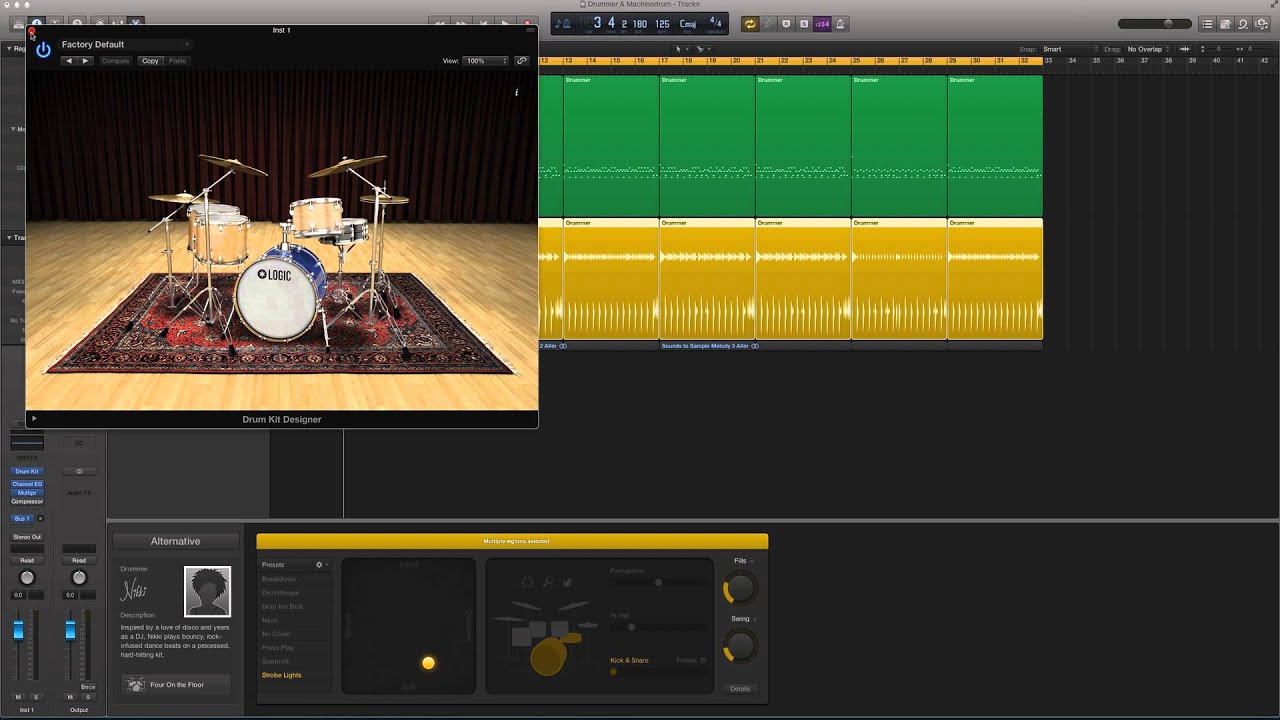1280x720 pixels.
Task: Open the Presets gear action menu
Action: pos(321,565)
